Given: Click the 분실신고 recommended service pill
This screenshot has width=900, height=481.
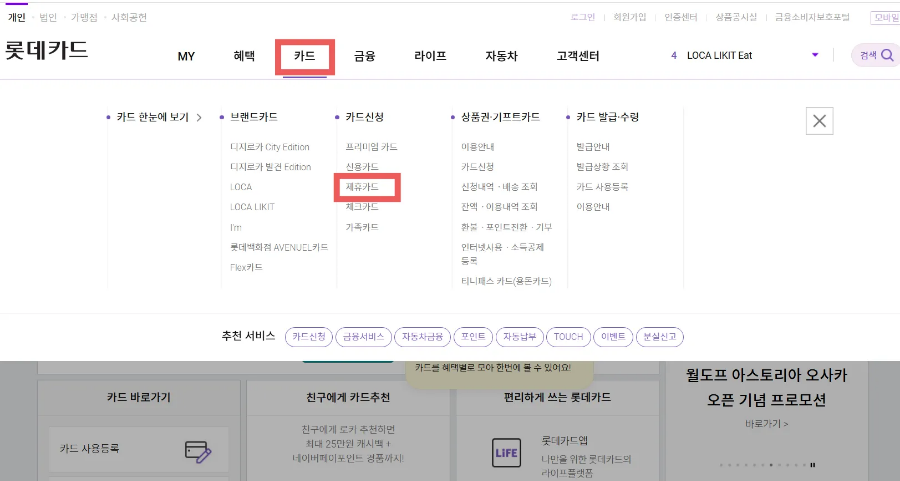Looking at the screenshot, I should coord(660,337).
